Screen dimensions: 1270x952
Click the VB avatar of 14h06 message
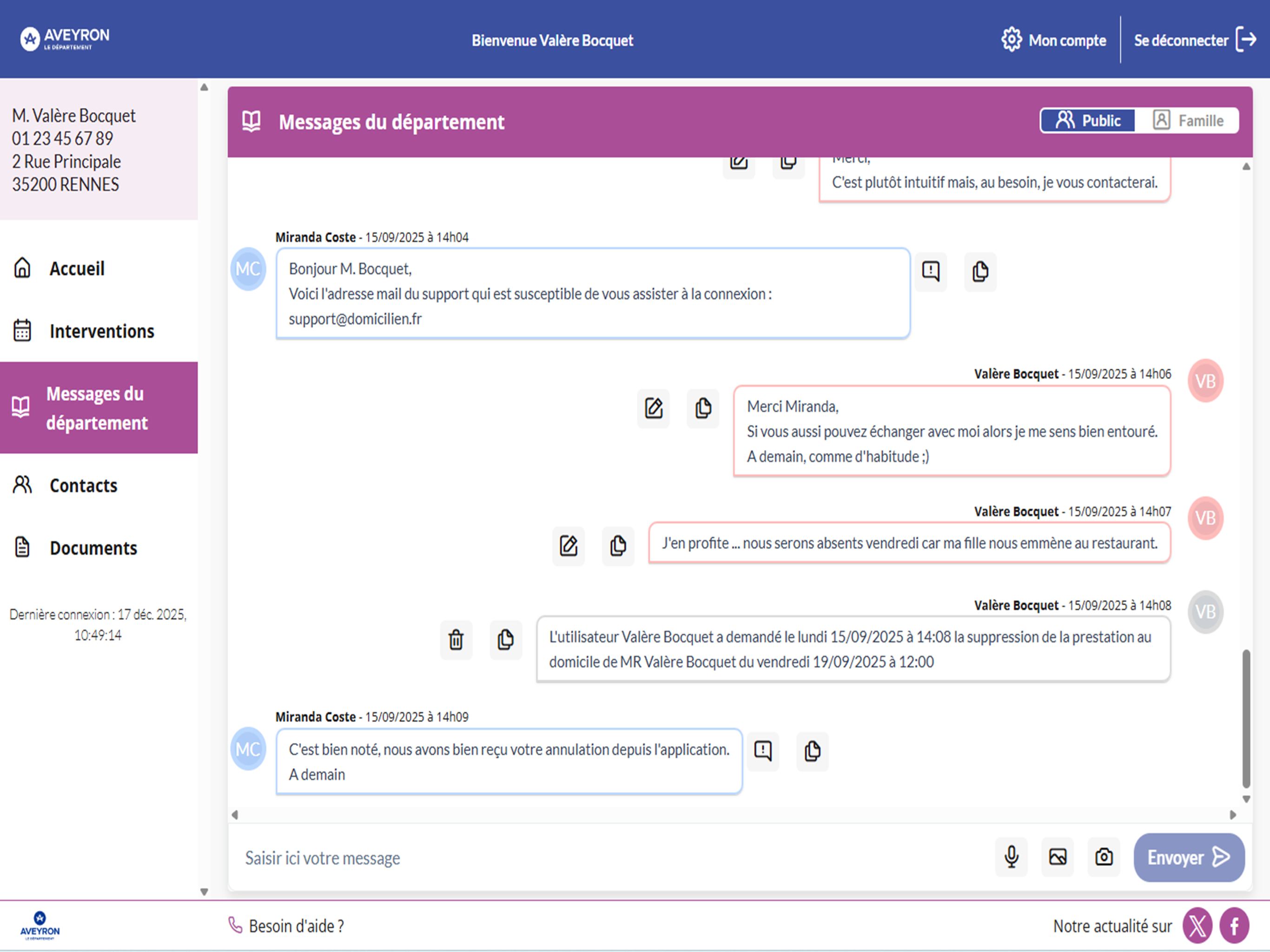(x=1205, y=381)
